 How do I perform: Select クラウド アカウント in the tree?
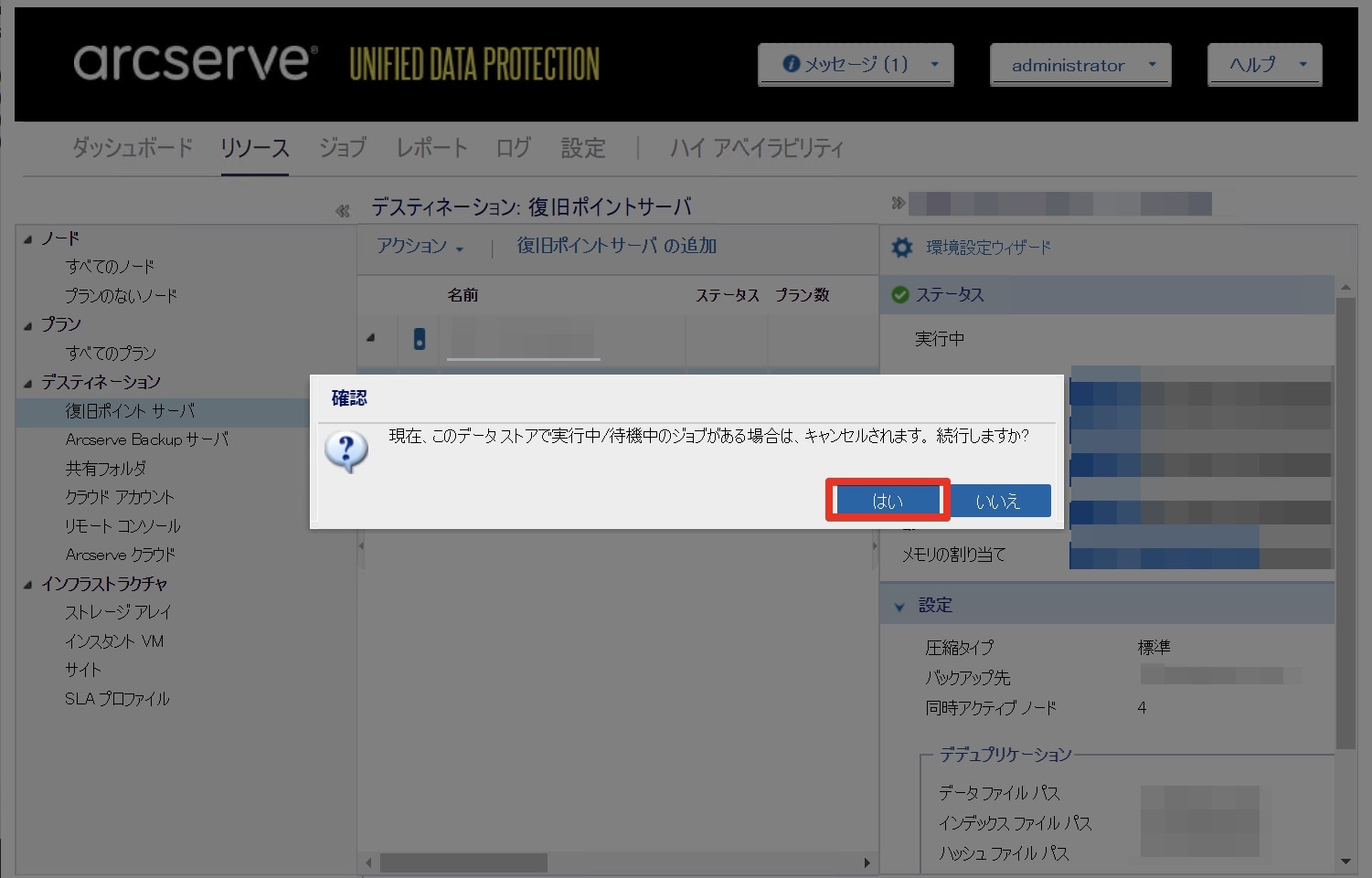[x=119, y=497]
